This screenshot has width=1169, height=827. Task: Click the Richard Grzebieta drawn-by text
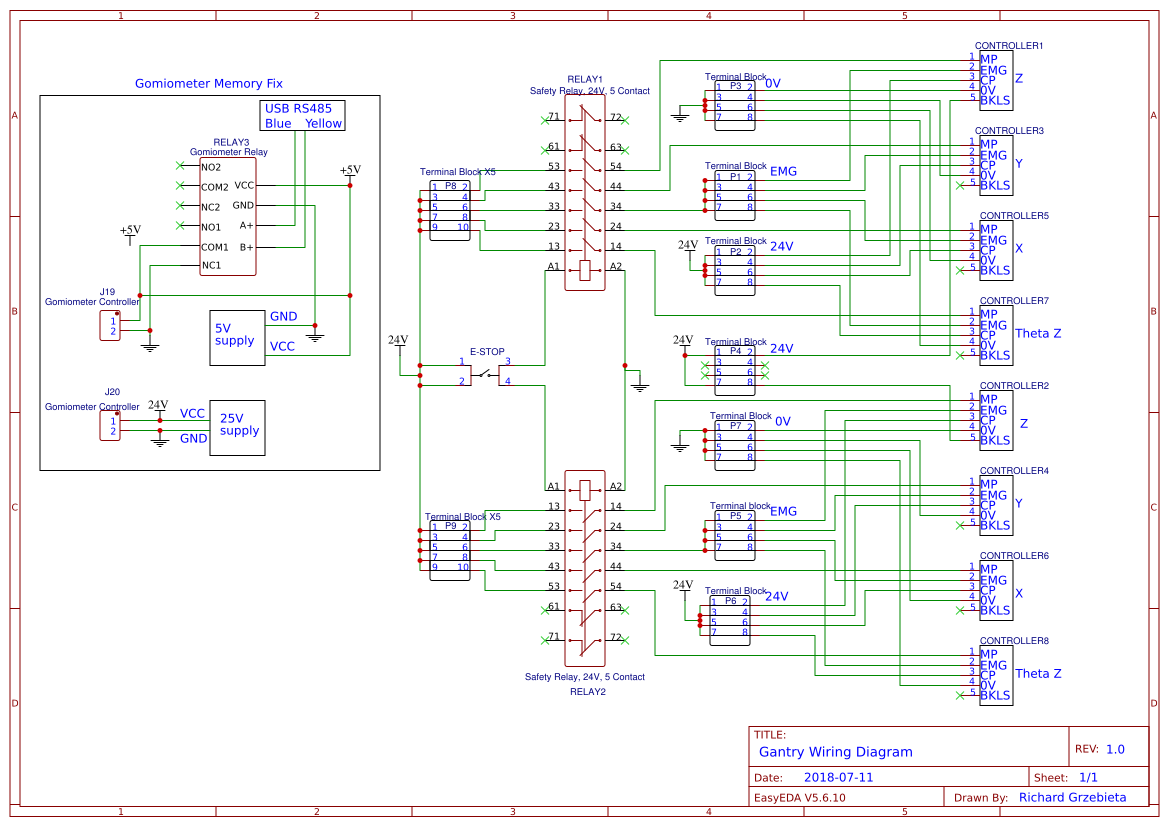coord(1073,797)
